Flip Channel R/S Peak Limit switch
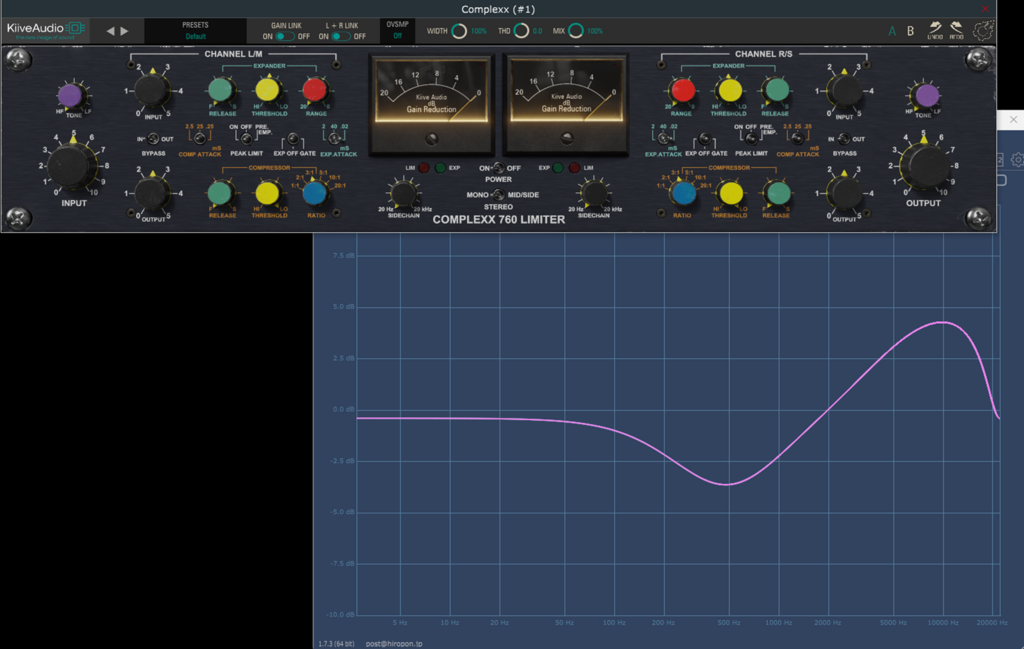This screenshot has height=649, width=1024. [x=751, y=138]
